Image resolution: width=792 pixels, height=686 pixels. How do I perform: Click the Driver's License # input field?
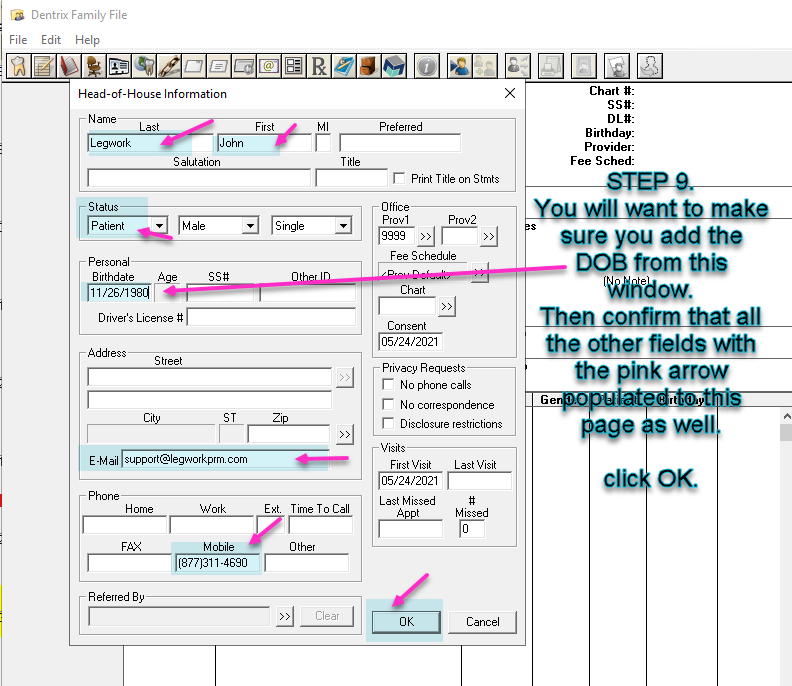click(271, 318)
